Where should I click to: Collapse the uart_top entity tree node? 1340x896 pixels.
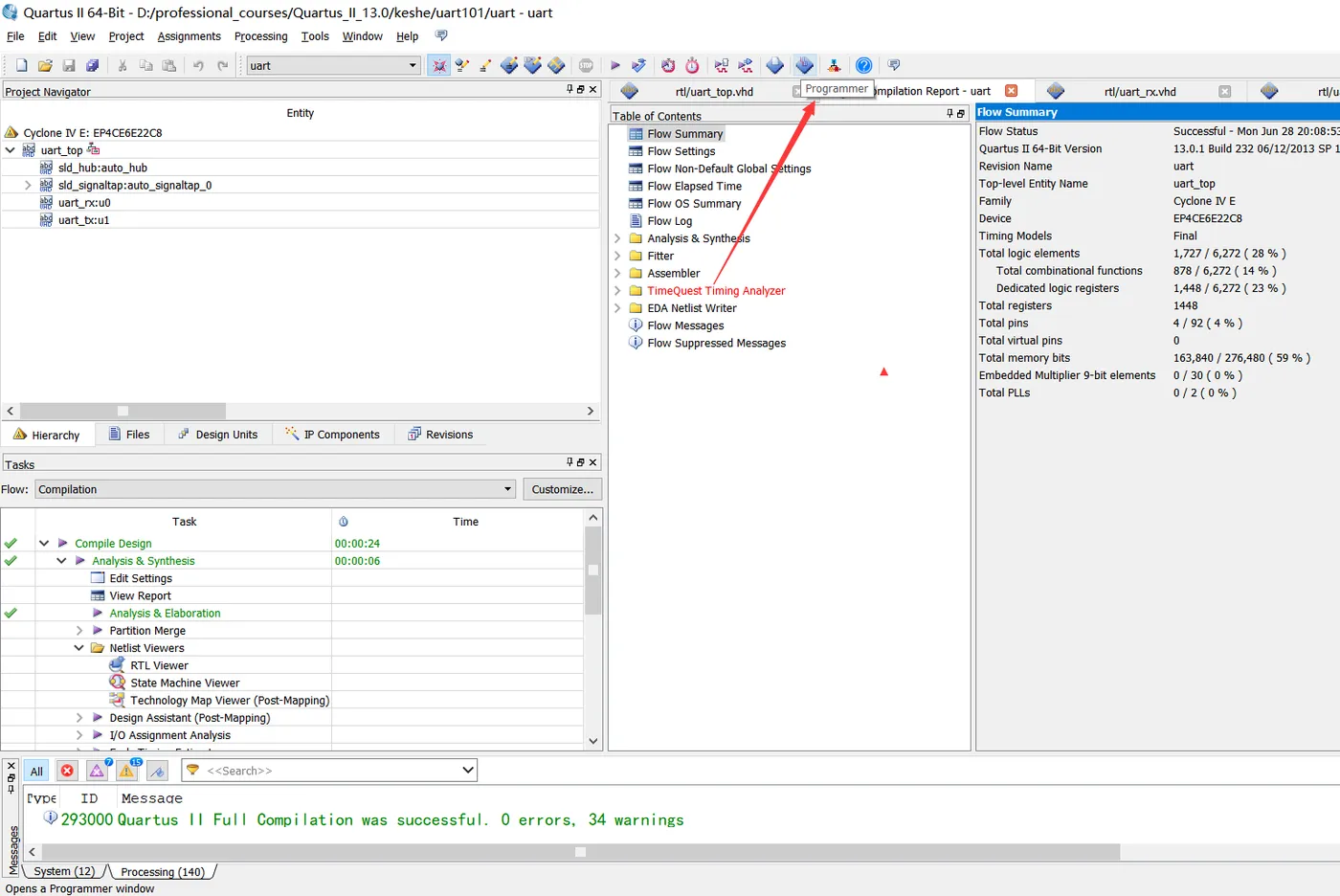tap(11, 150)
